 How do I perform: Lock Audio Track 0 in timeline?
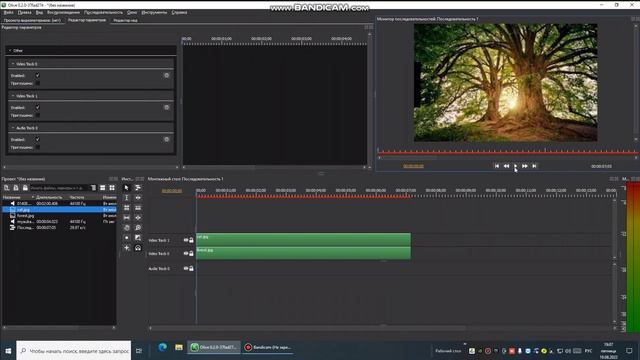point(191,269)
